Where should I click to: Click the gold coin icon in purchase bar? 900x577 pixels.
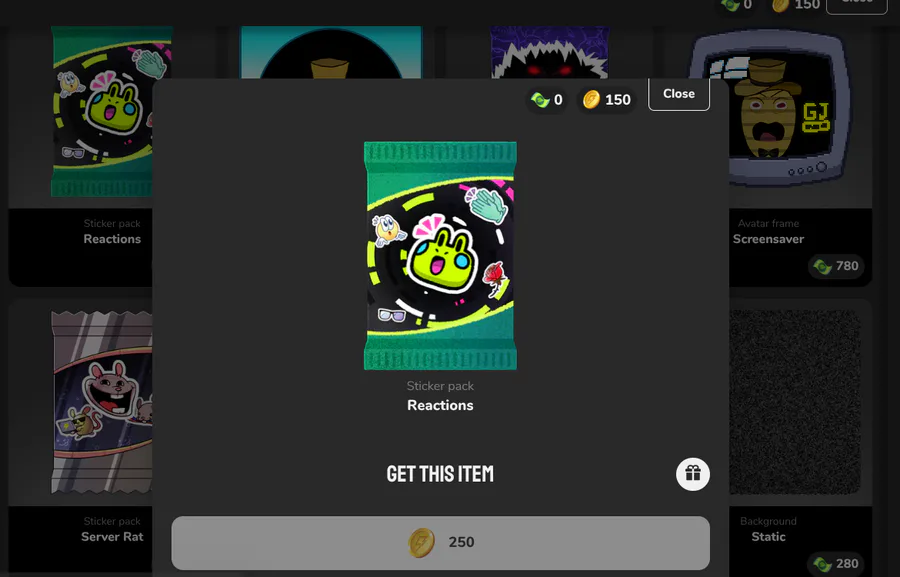pyautogui.click(x=421, y=543)
